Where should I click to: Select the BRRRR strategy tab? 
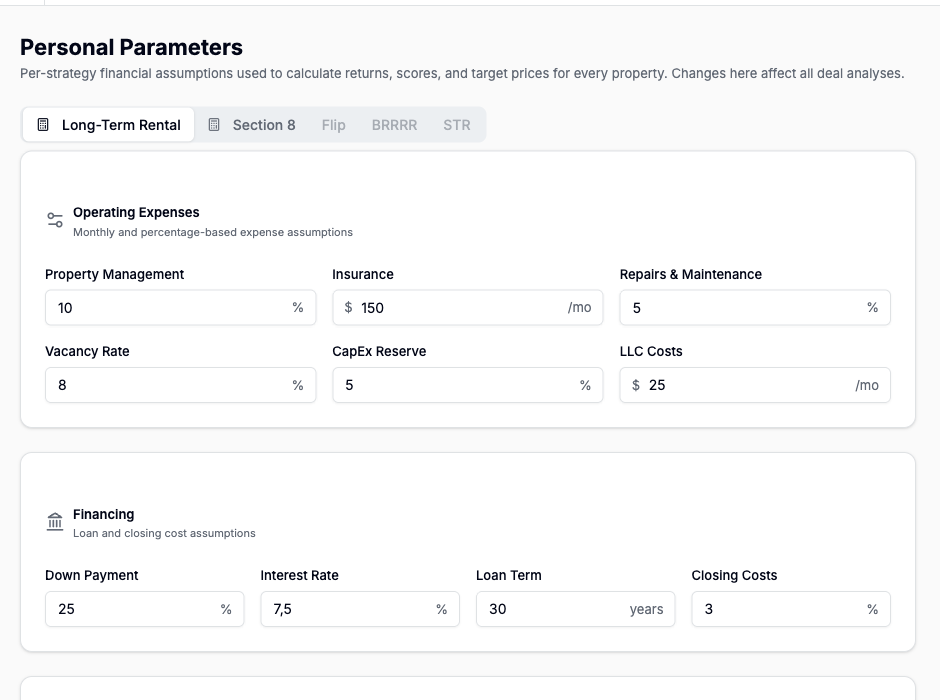pos(394,124)
